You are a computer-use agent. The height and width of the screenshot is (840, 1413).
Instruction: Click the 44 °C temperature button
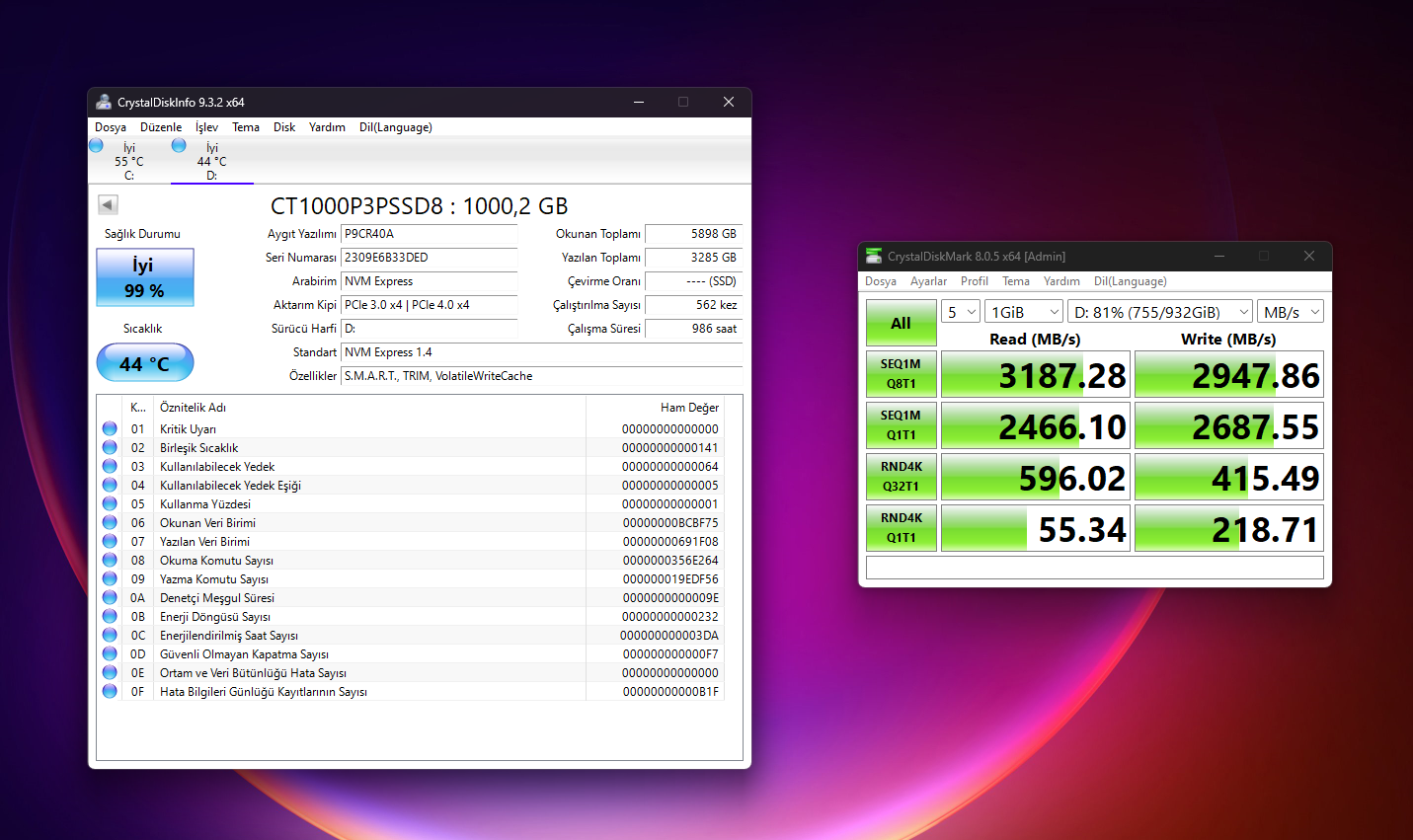click(145, 362)
